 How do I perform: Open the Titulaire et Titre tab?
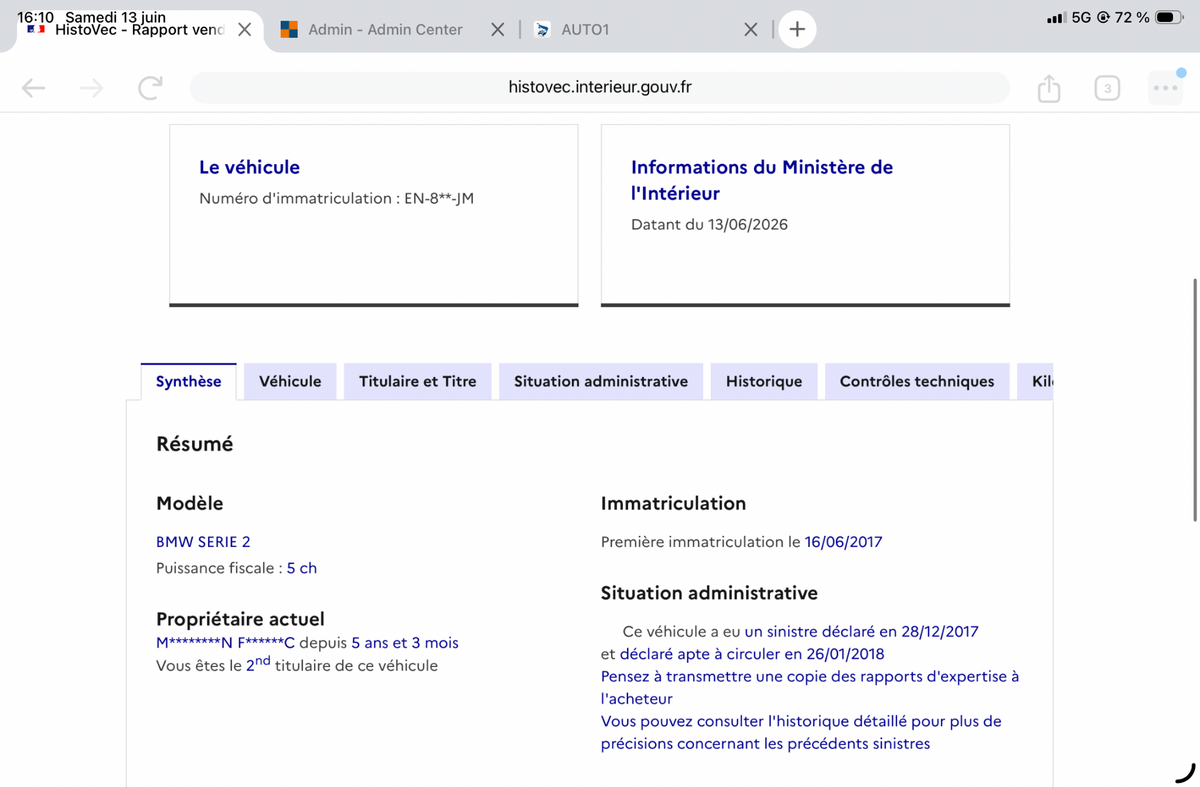pyautogui.click(x=418, y=381)
